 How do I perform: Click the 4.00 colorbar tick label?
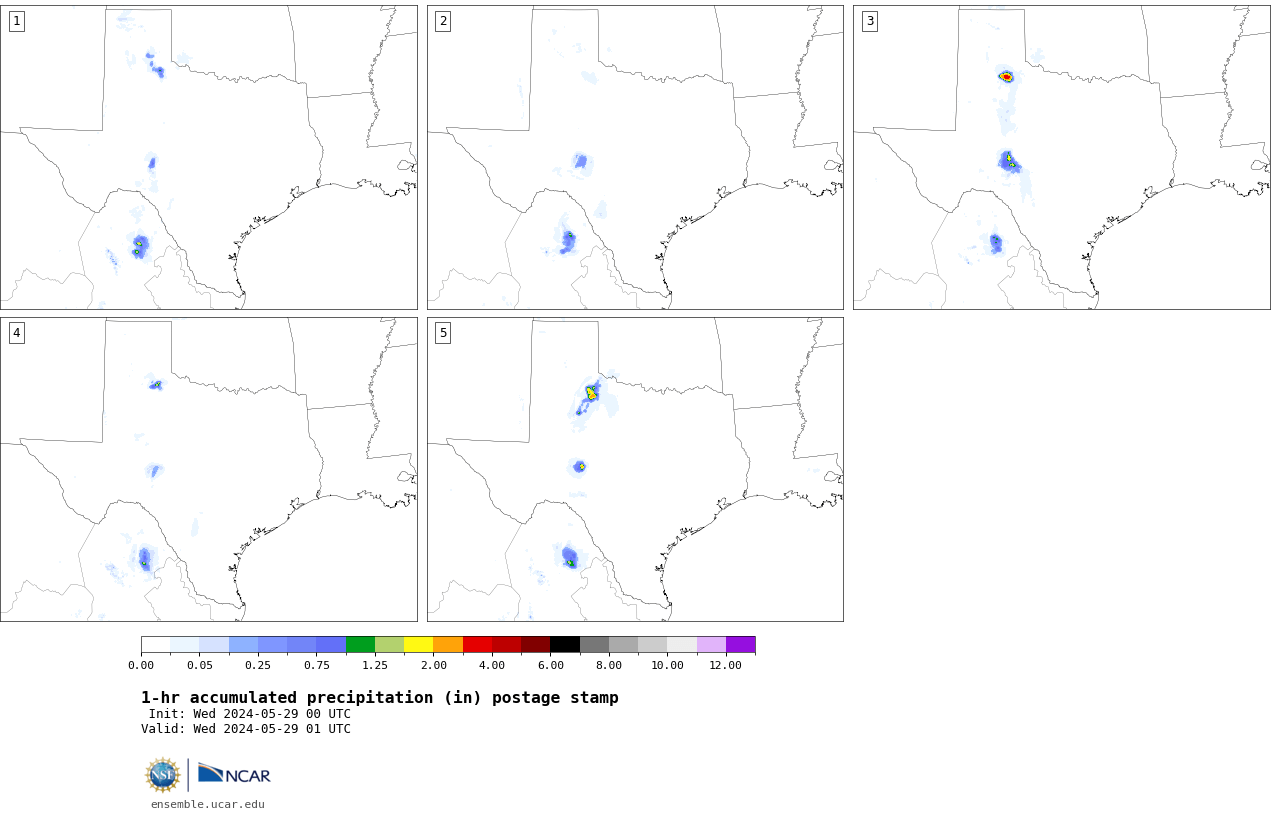(x=492, y=665)
